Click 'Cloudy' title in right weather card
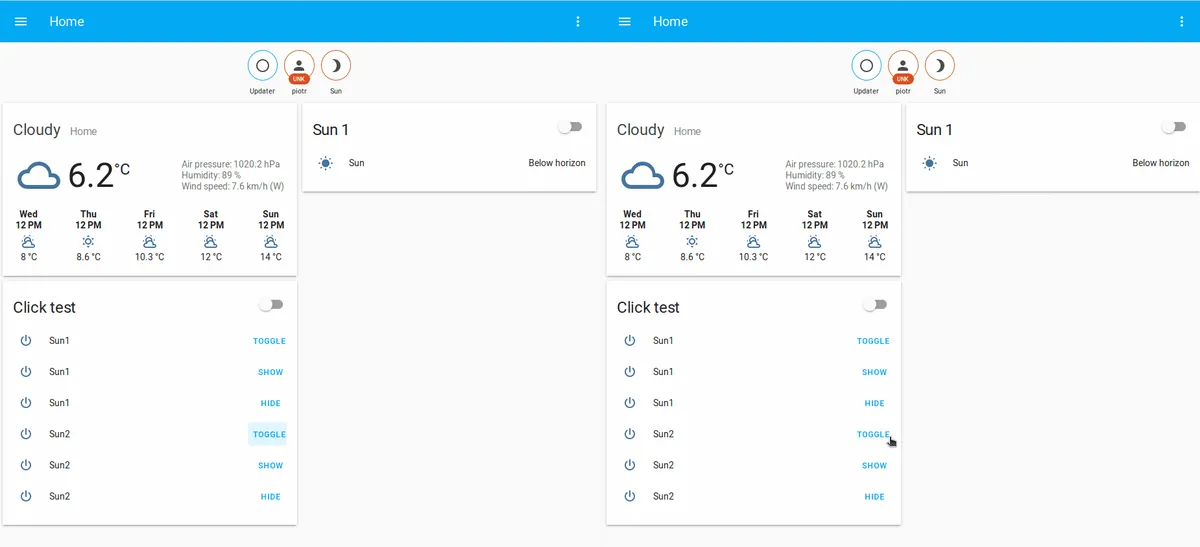1200x547 pixels. [641, 130]
